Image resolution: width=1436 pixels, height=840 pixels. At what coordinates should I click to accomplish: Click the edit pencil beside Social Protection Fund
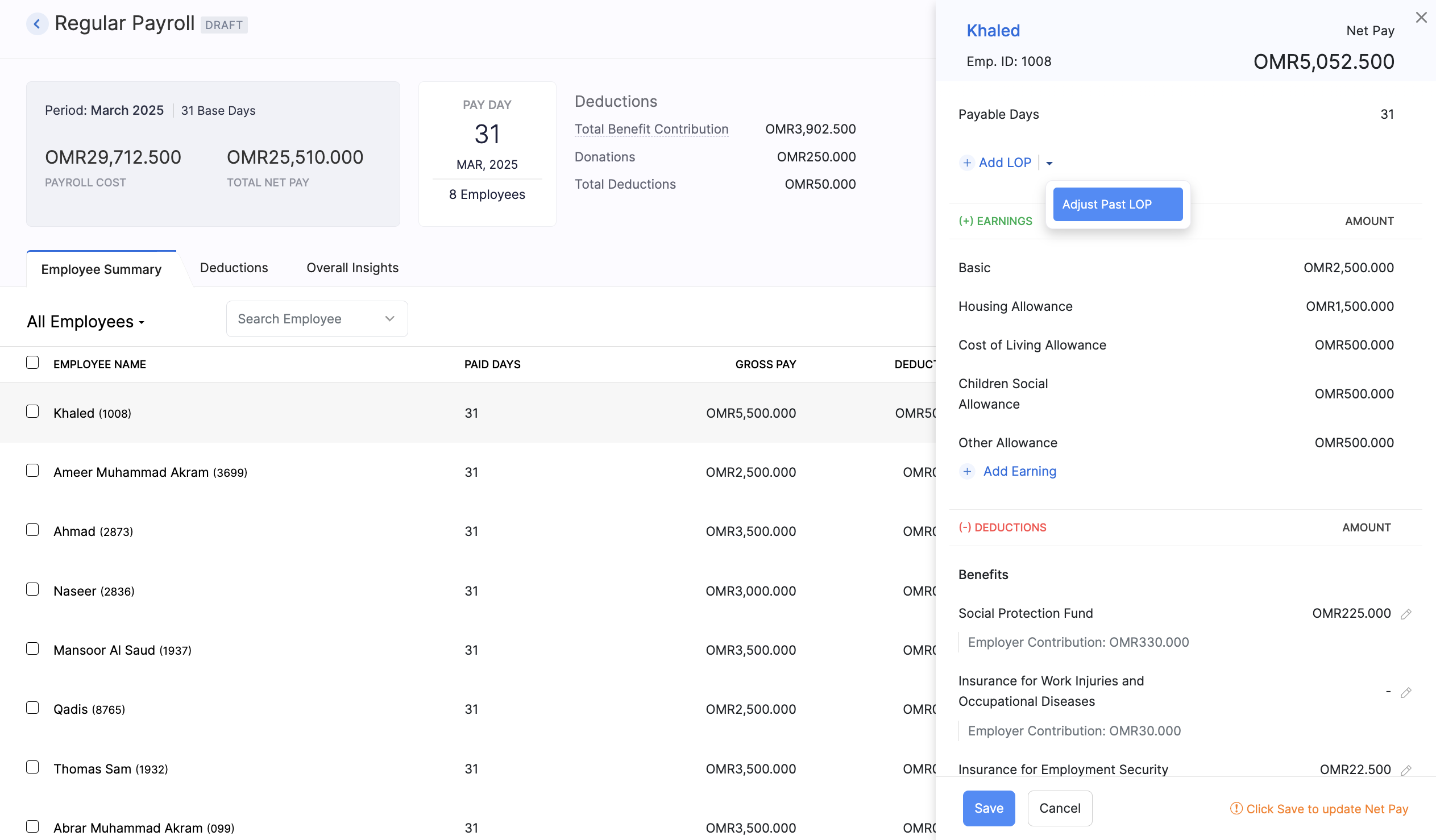pyautogui.click(x=1406, y=613)
